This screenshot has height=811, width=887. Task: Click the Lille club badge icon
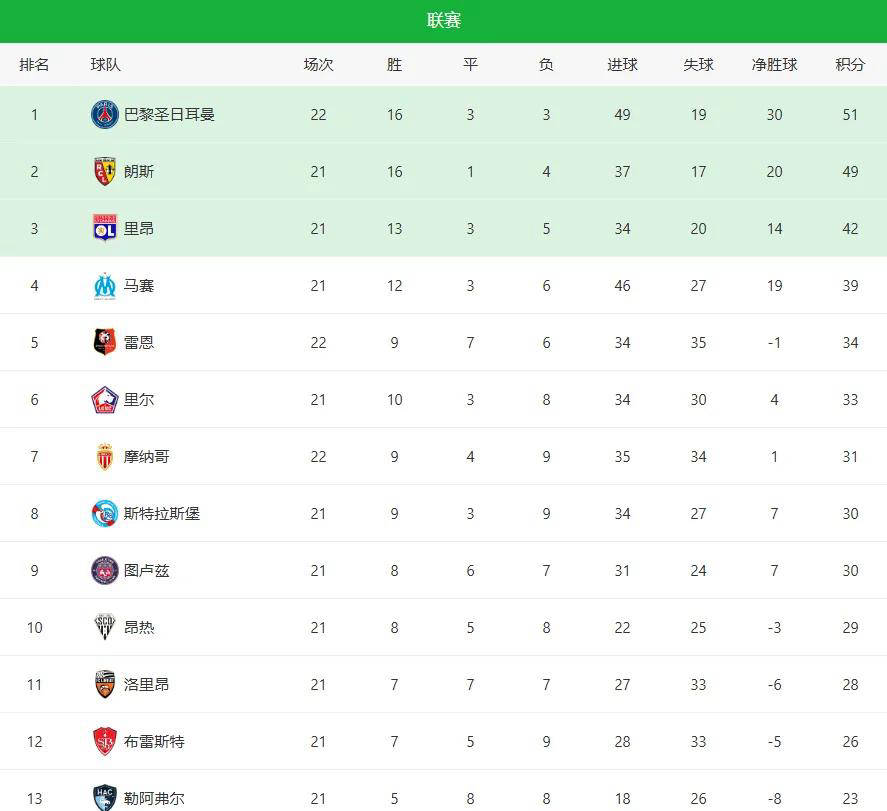(105, 400)
